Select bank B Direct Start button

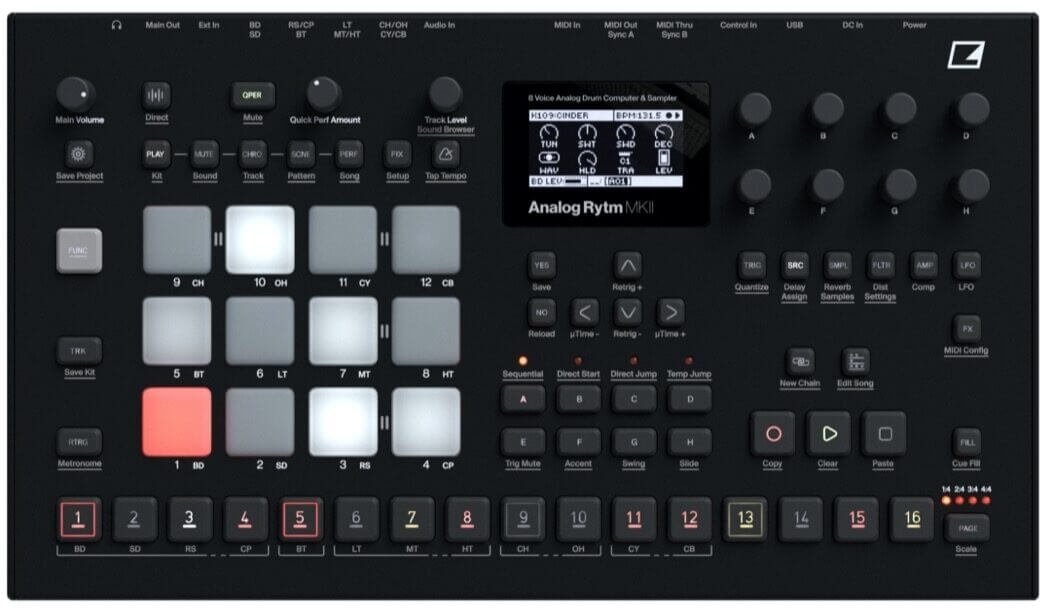[579, 399]
